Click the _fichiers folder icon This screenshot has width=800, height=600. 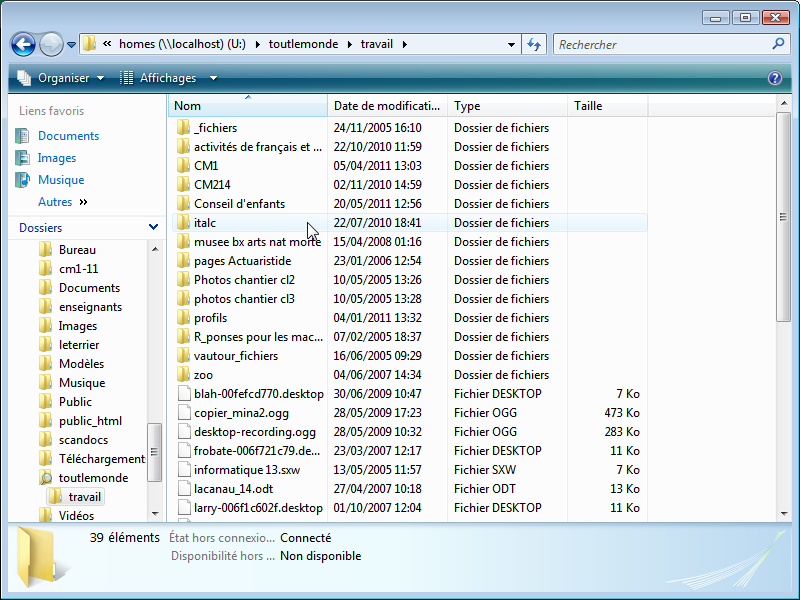tap(183, 128)
